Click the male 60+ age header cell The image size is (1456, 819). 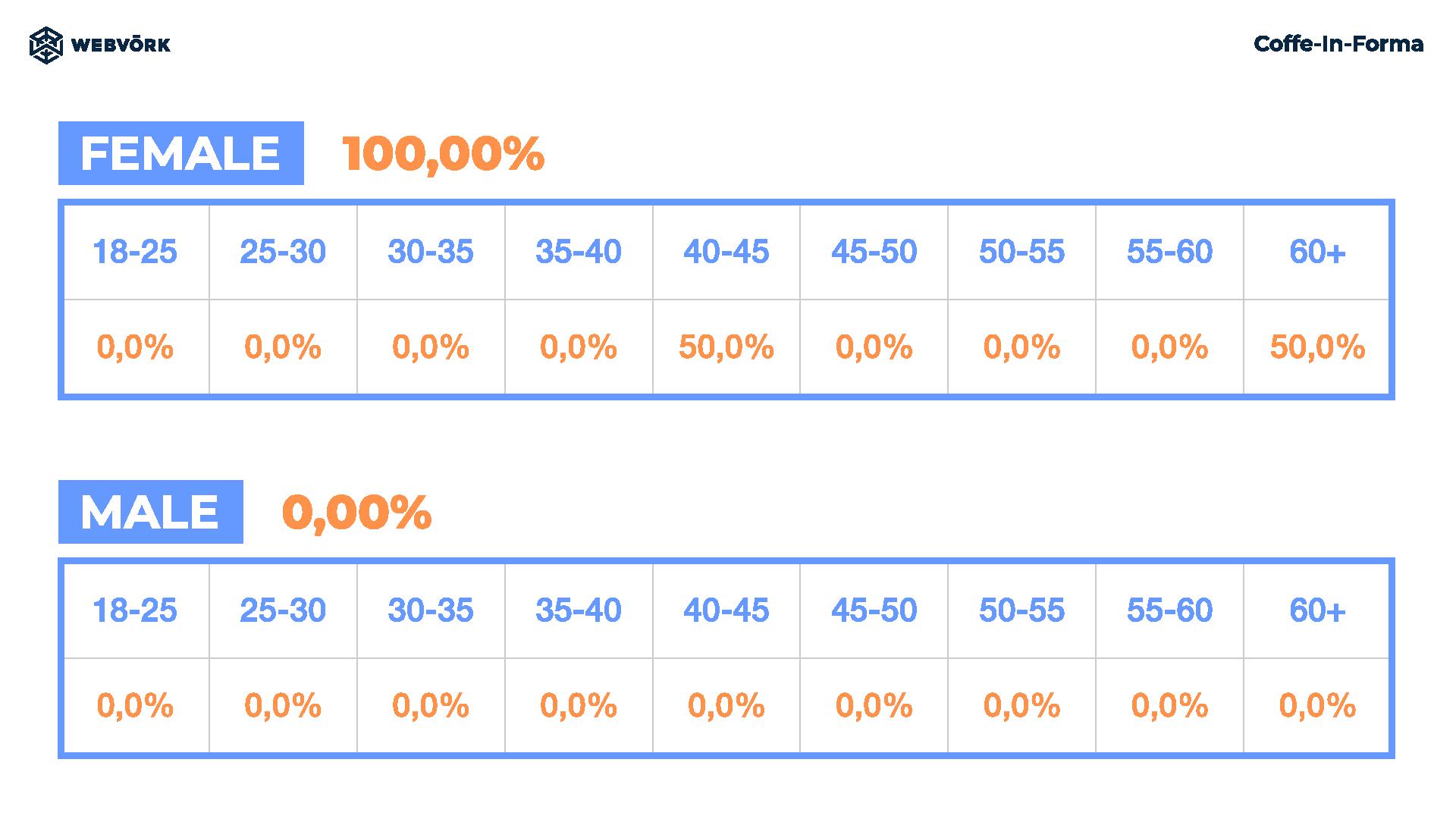tap(1317, 610)
